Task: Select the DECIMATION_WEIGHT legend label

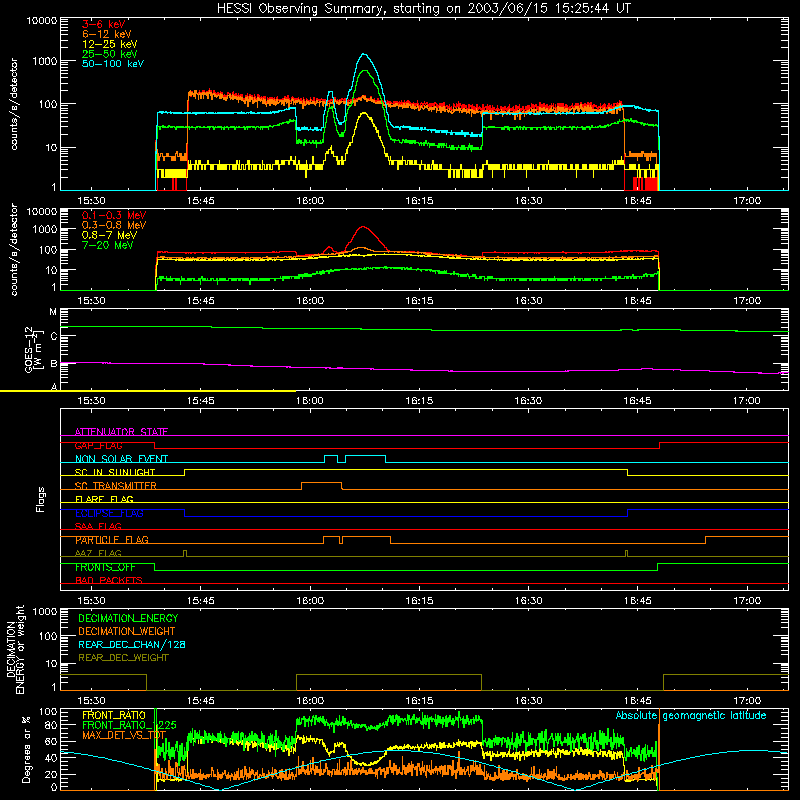Action: click(x=127, y=632)
